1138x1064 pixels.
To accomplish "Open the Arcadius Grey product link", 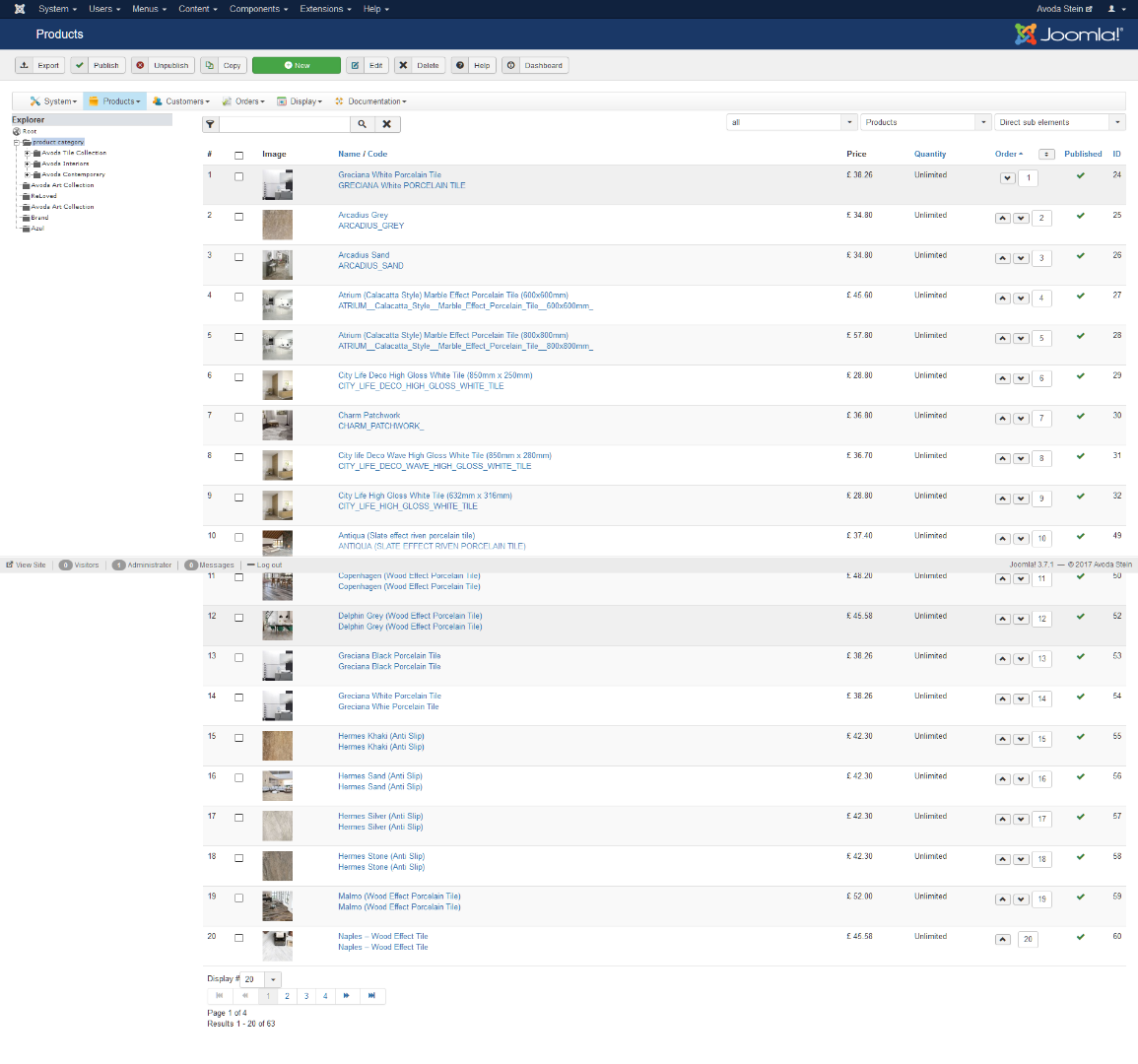I will coord(363,215).
